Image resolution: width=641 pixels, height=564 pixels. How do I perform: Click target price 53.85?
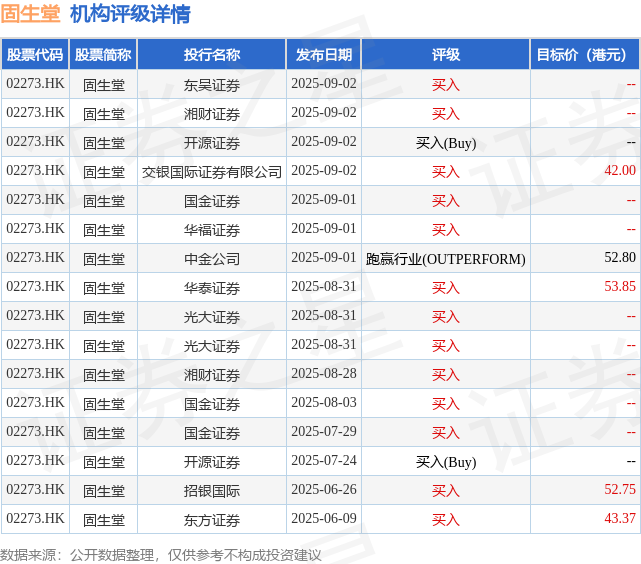coord(620,286)
